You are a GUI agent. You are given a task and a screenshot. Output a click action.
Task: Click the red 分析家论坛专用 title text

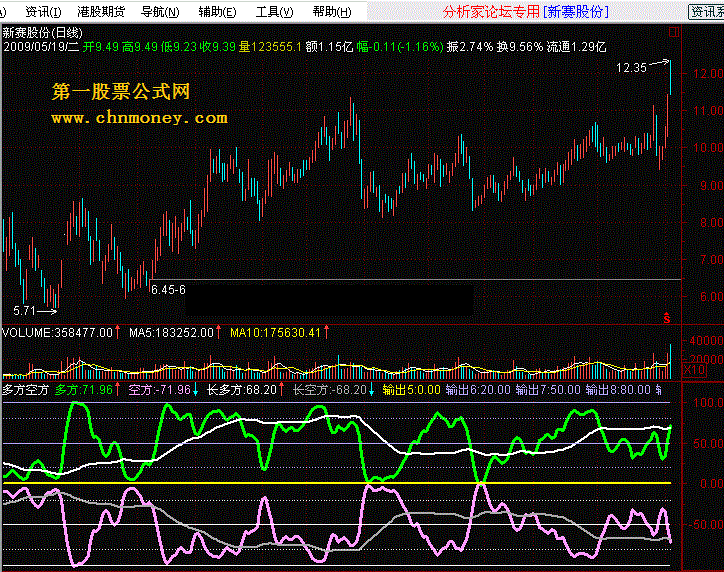pos(491,12)
